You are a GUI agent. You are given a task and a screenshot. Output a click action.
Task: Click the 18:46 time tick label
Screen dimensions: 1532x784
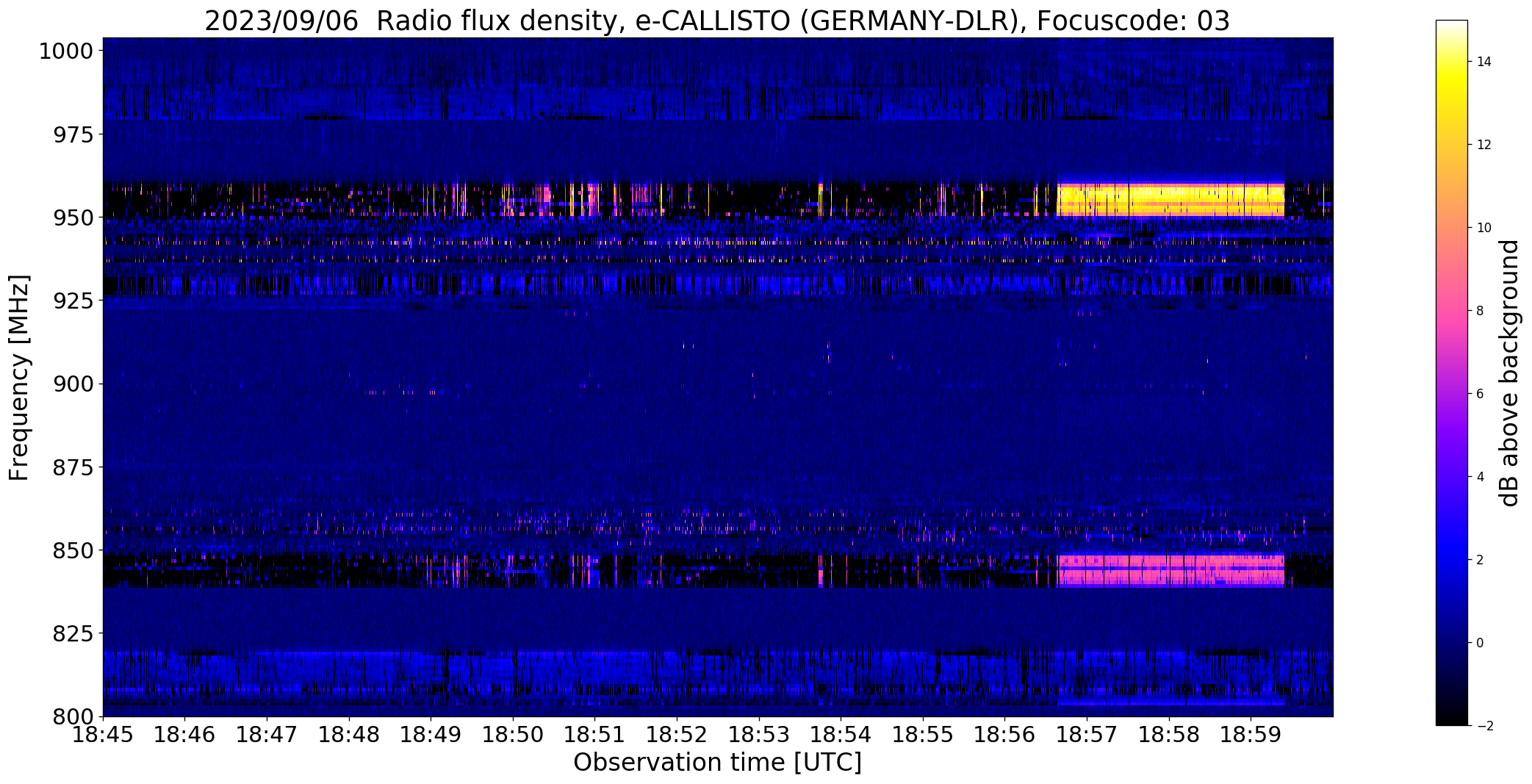point(185,735)
